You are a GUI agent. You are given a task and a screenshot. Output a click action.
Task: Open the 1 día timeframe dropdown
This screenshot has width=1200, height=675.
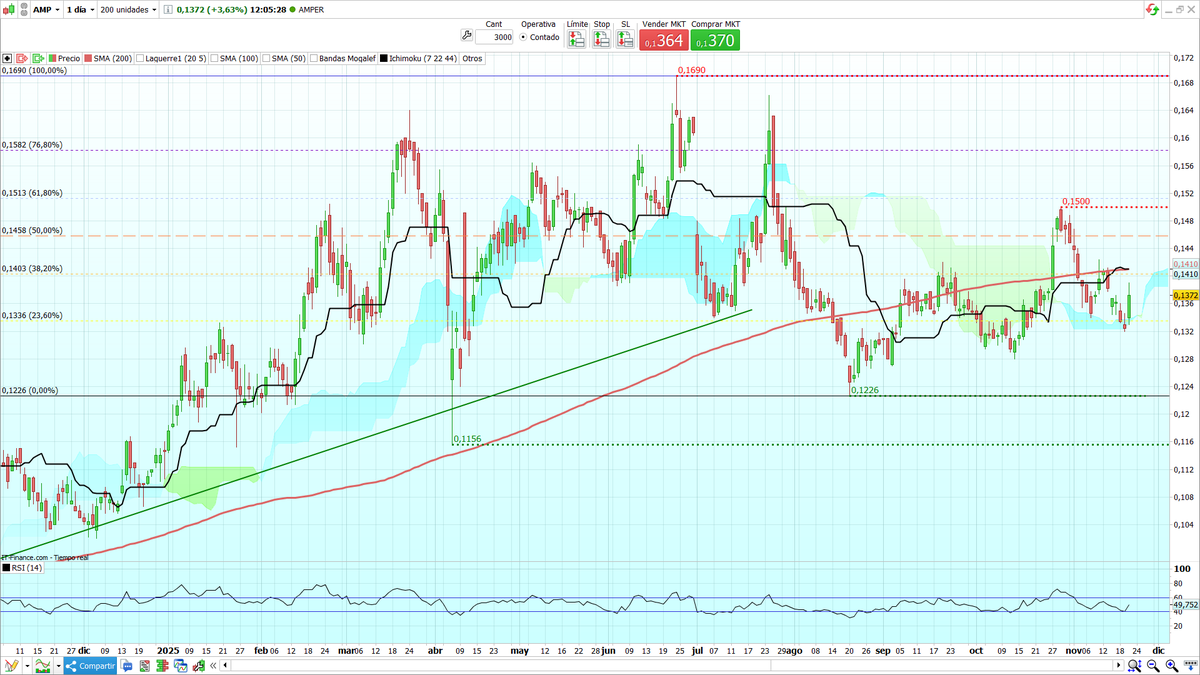pos(80,9)
